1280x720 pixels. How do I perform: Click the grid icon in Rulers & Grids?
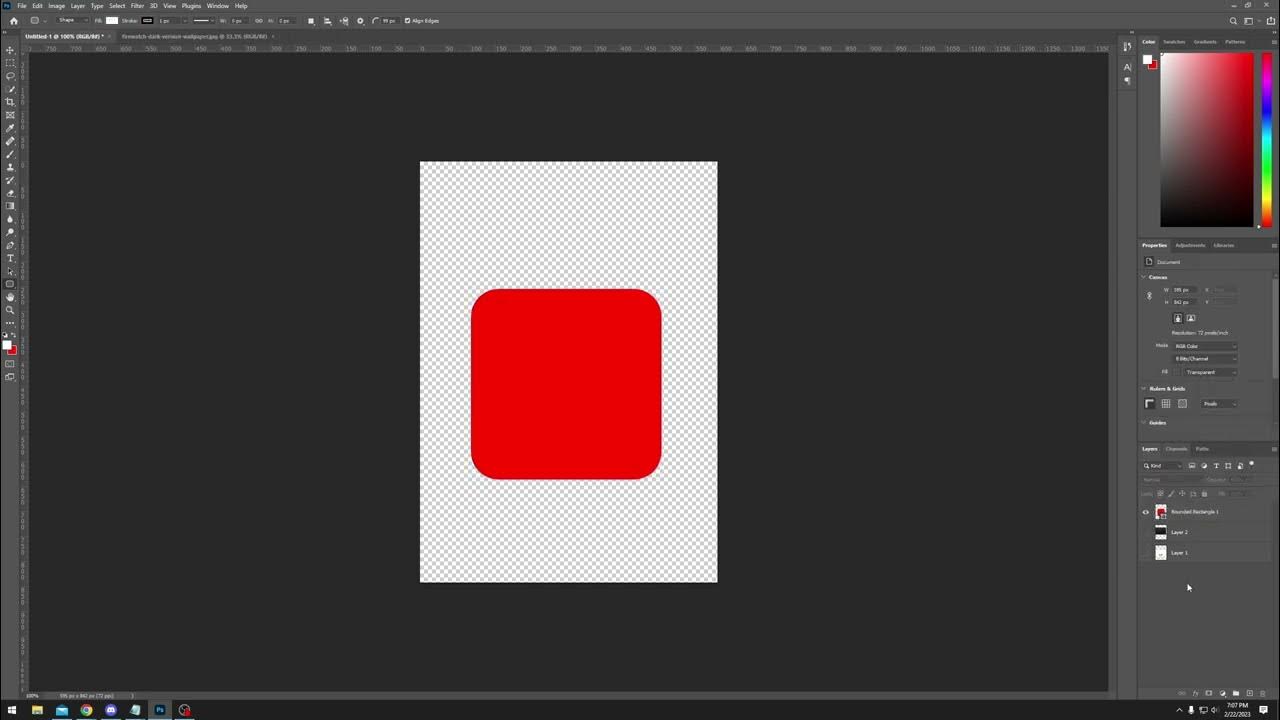(1165, 404)
